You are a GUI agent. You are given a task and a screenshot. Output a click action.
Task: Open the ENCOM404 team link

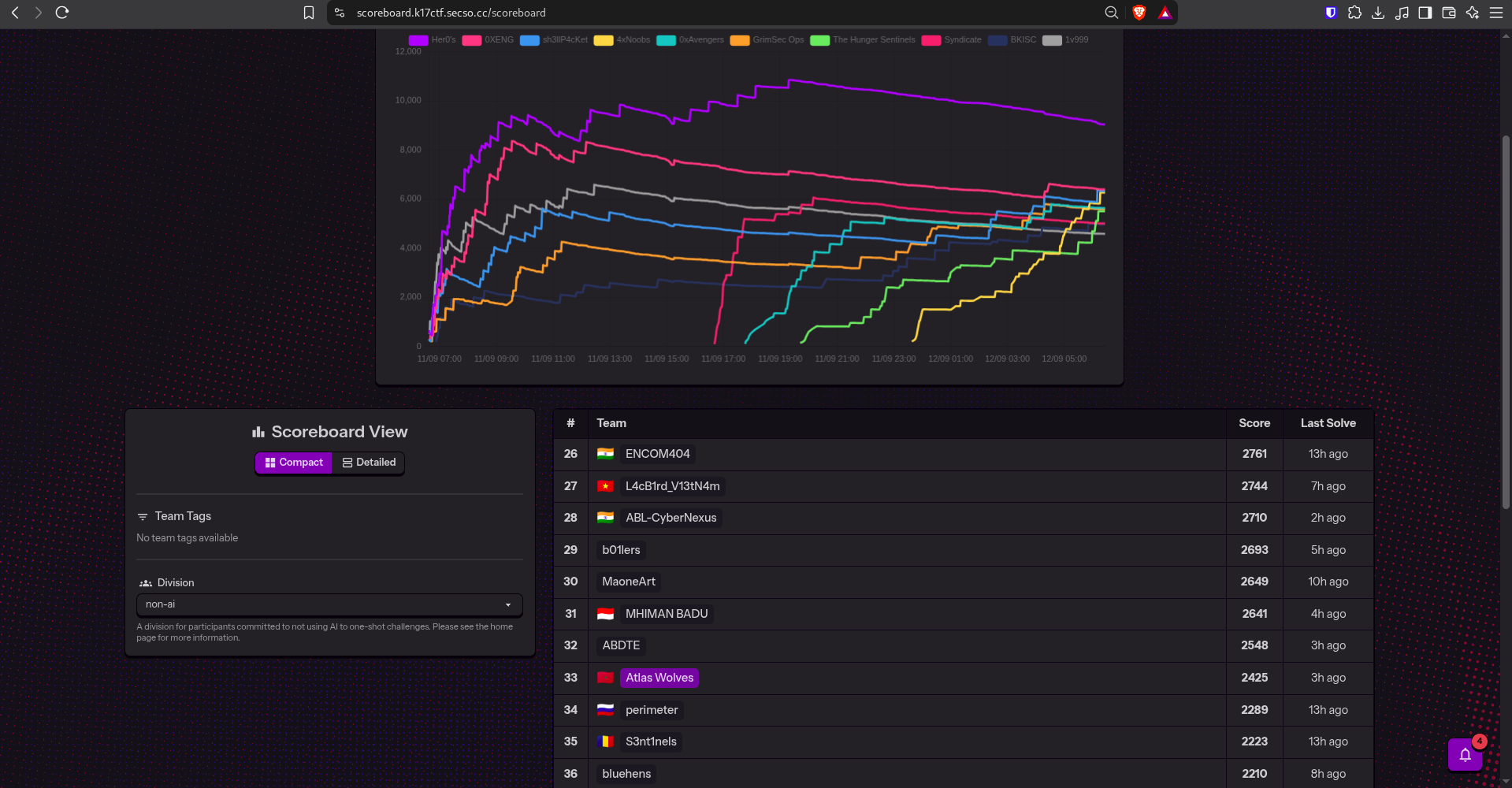(657, 454)
